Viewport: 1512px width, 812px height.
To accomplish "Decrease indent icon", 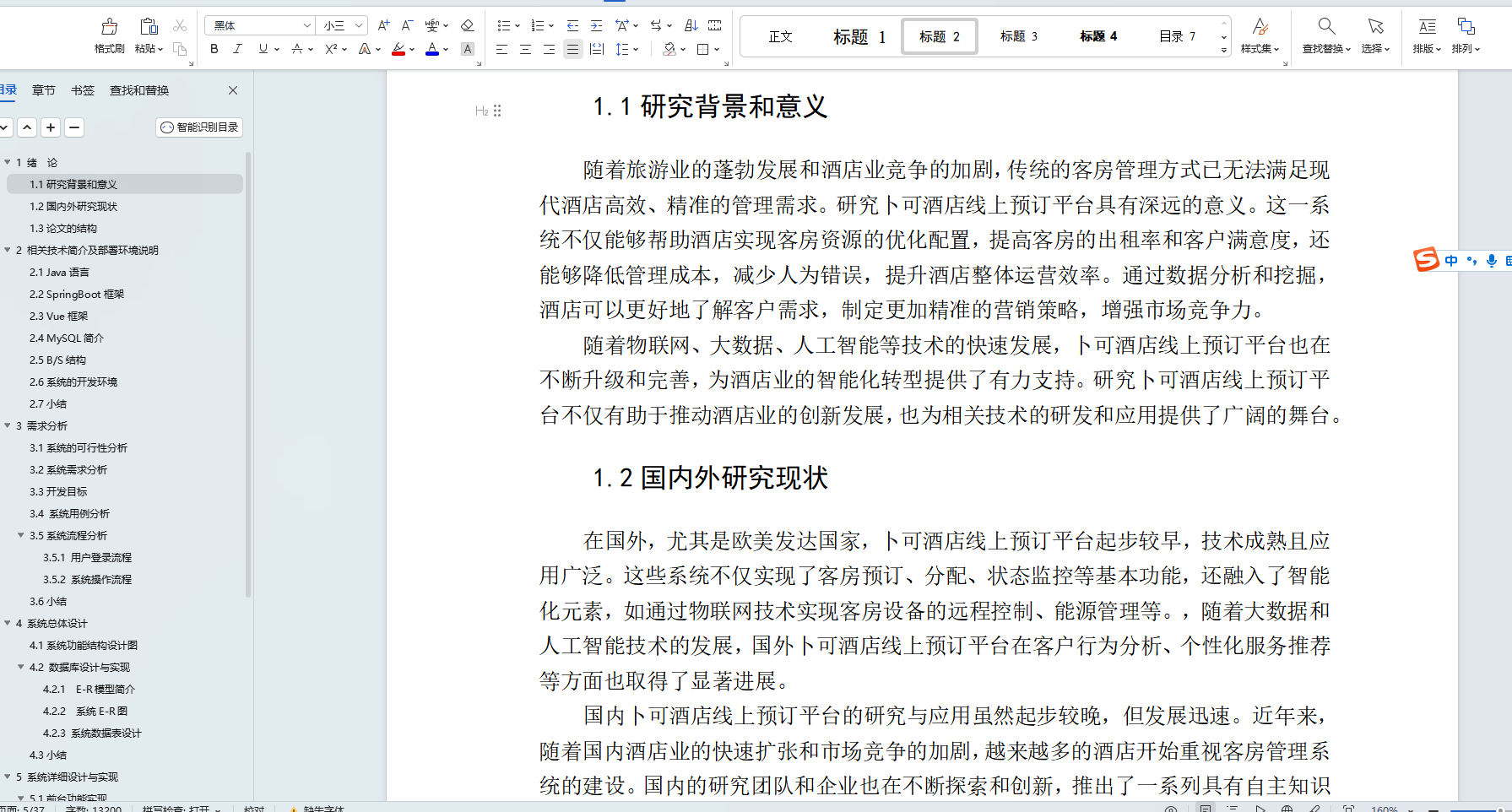I will 572,26.
